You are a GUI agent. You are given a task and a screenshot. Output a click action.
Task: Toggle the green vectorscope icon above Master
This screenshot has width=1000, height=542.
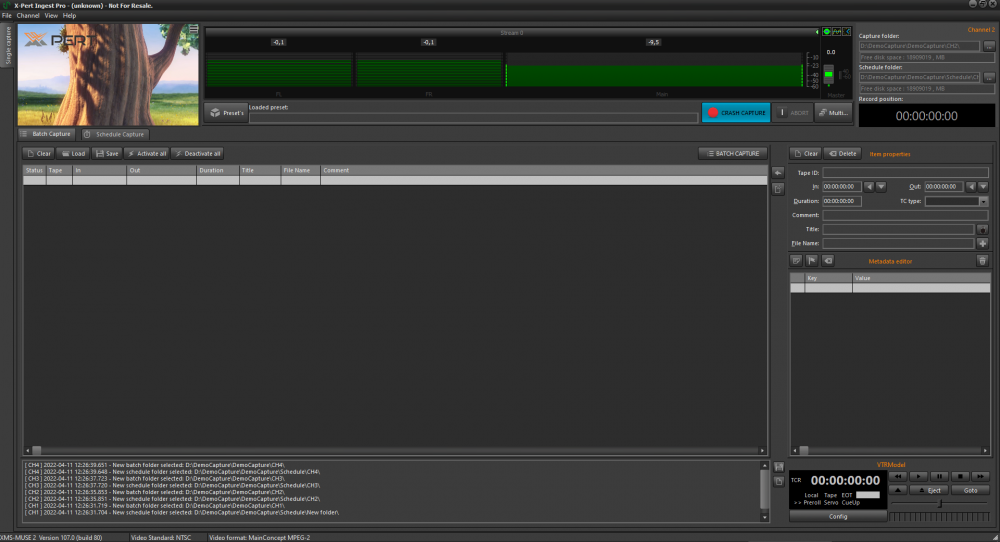(827, 32)
